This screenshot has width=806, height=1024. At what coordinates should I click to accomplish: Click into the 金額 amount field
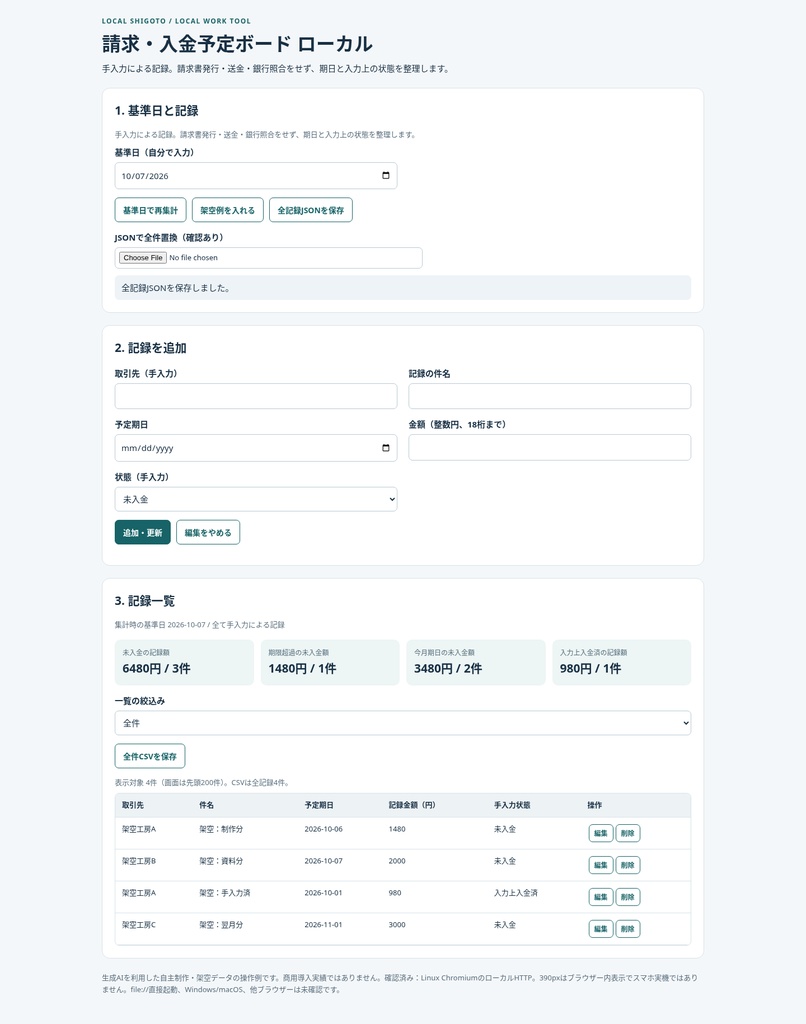tap(550, 447)
